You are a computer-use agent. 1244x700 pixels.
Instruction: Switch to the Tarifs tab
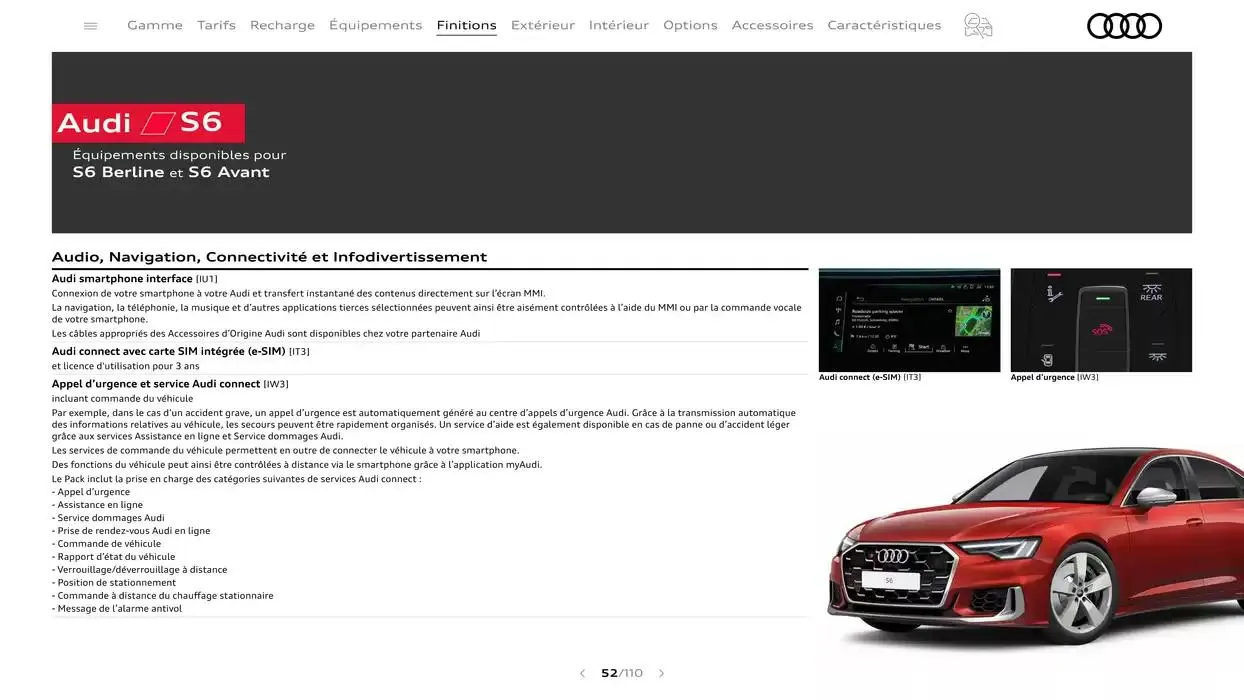click(216, 25)
